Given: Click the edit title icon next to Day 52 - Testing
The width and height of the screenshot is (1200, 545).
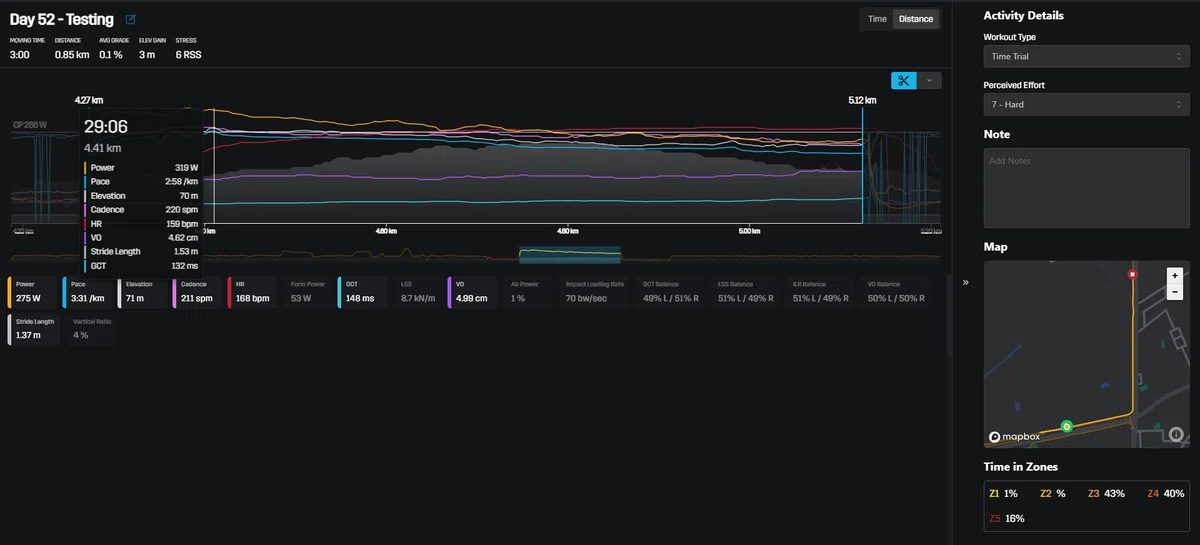Looking at the screenshot, I should pos(131,19).
